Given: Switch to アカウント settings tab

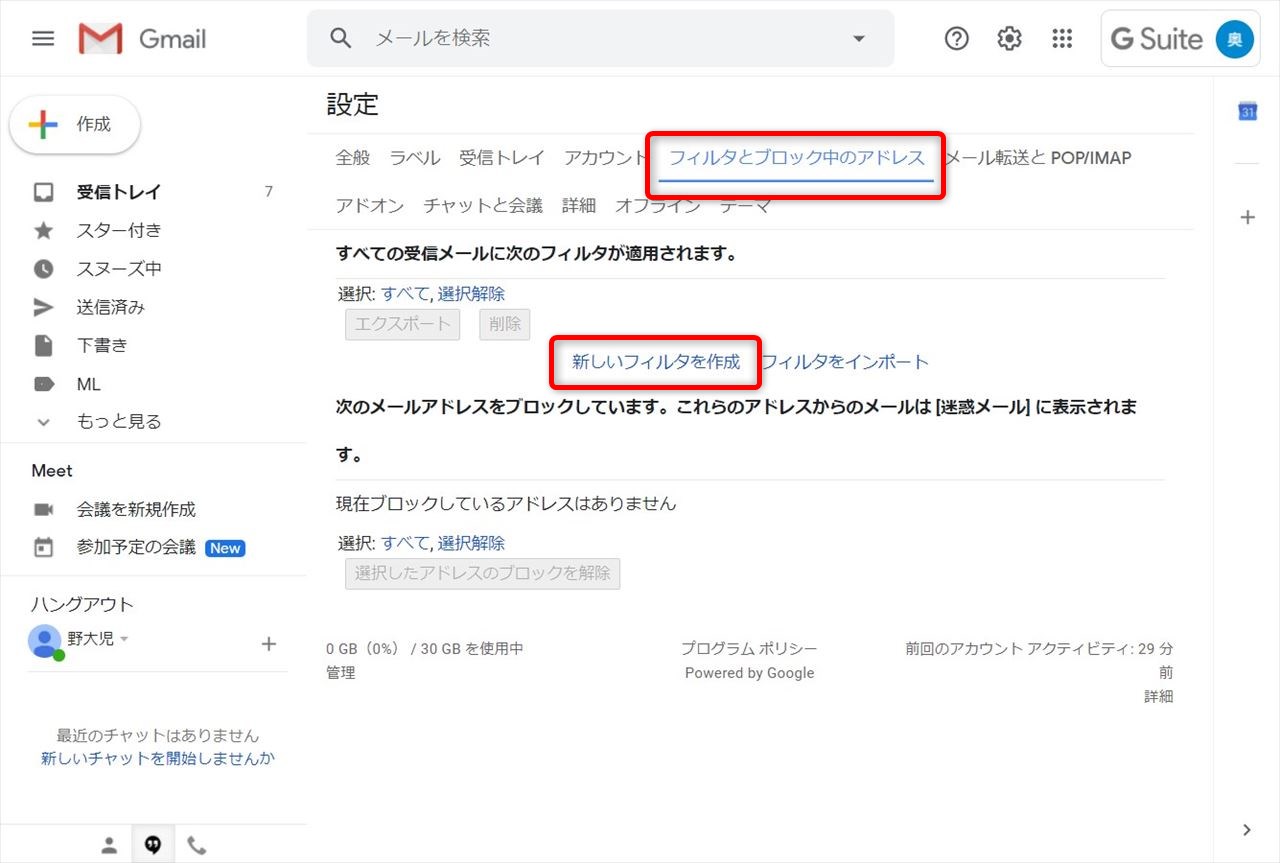Looking at the screenshot, I should [x=606, y=158].
